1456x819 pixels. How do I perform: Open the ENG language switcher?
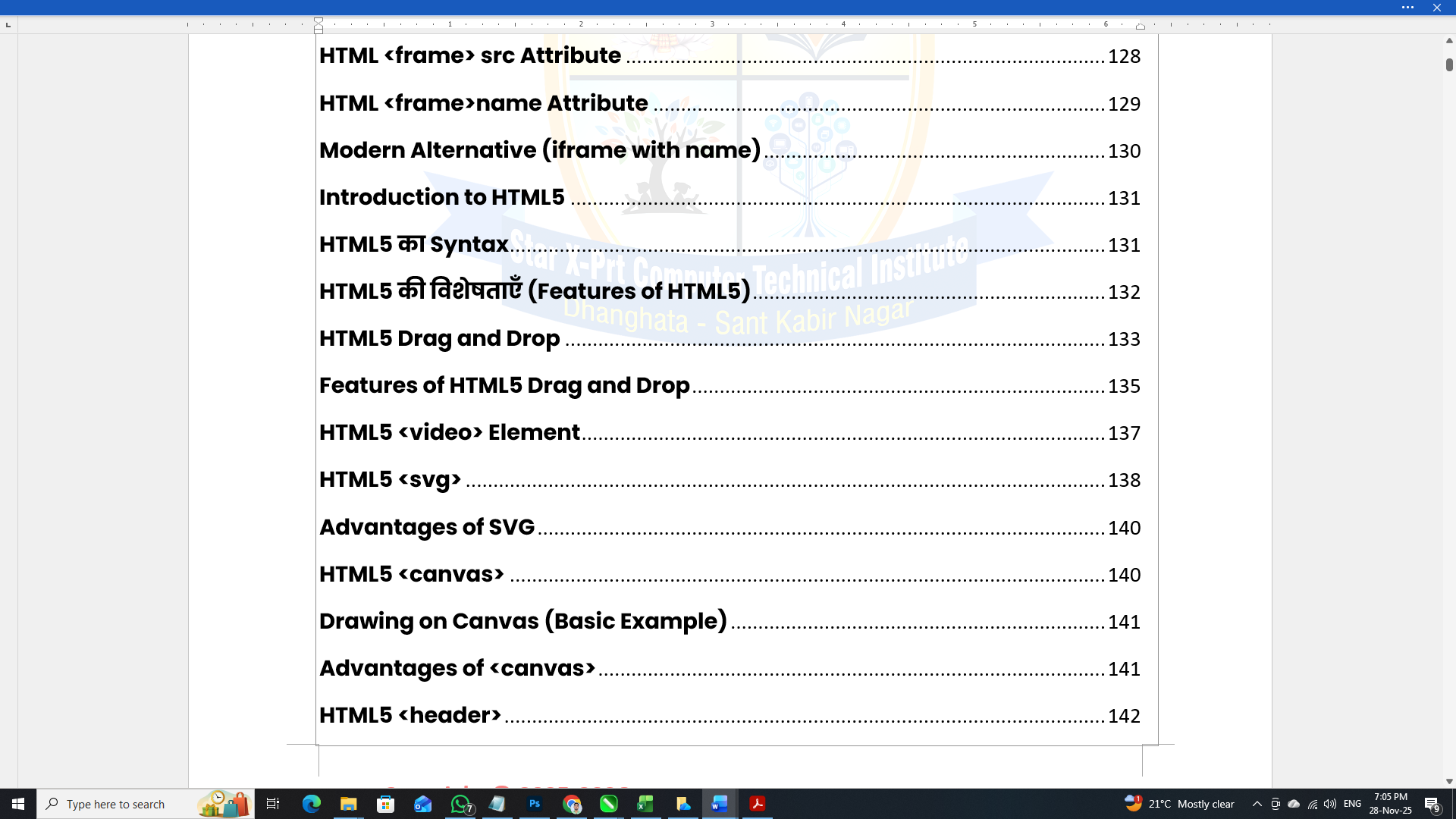click(1353, 804)
